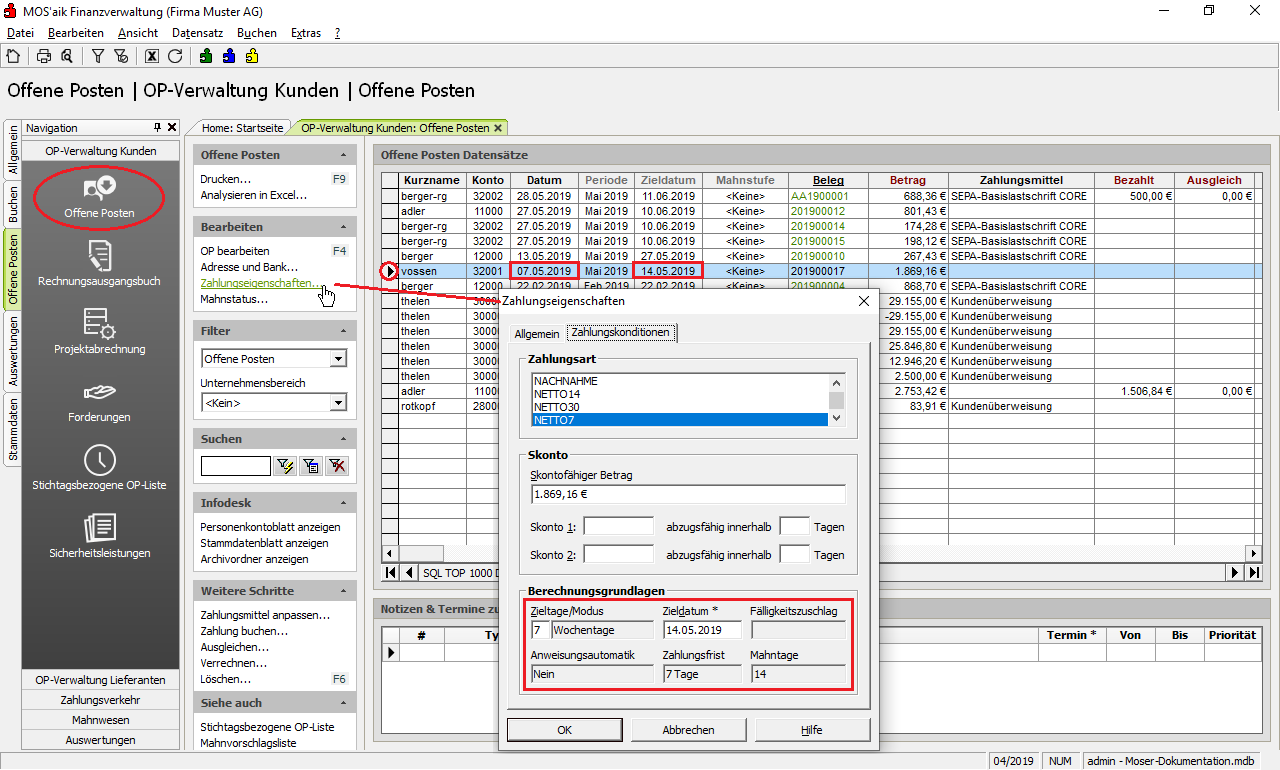
Task: Switch to the Allgemein tab in dialog
Action: [x=537, y=333]
